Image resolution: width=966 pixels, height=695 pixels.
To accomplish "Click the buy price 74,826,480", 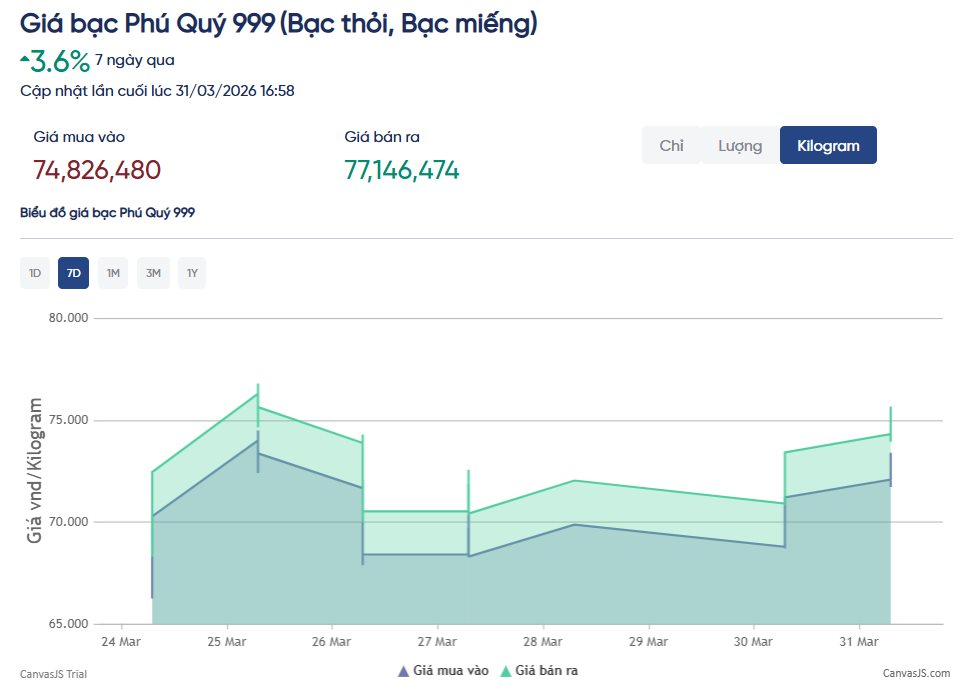I will coord(97,170).
